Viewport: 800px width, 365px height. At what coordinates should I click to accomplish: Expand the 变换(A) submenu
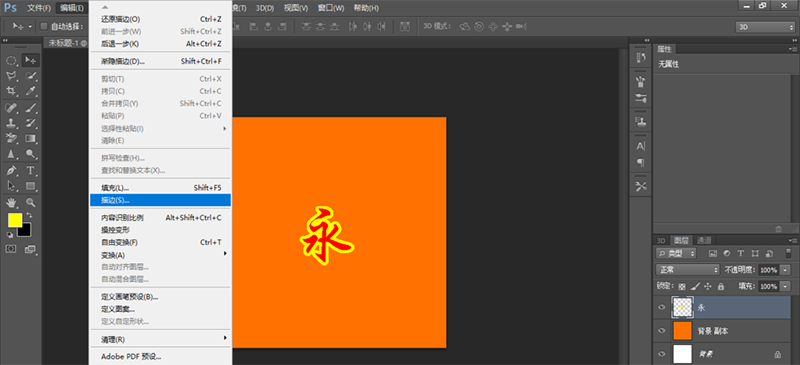tap(160, 255)
